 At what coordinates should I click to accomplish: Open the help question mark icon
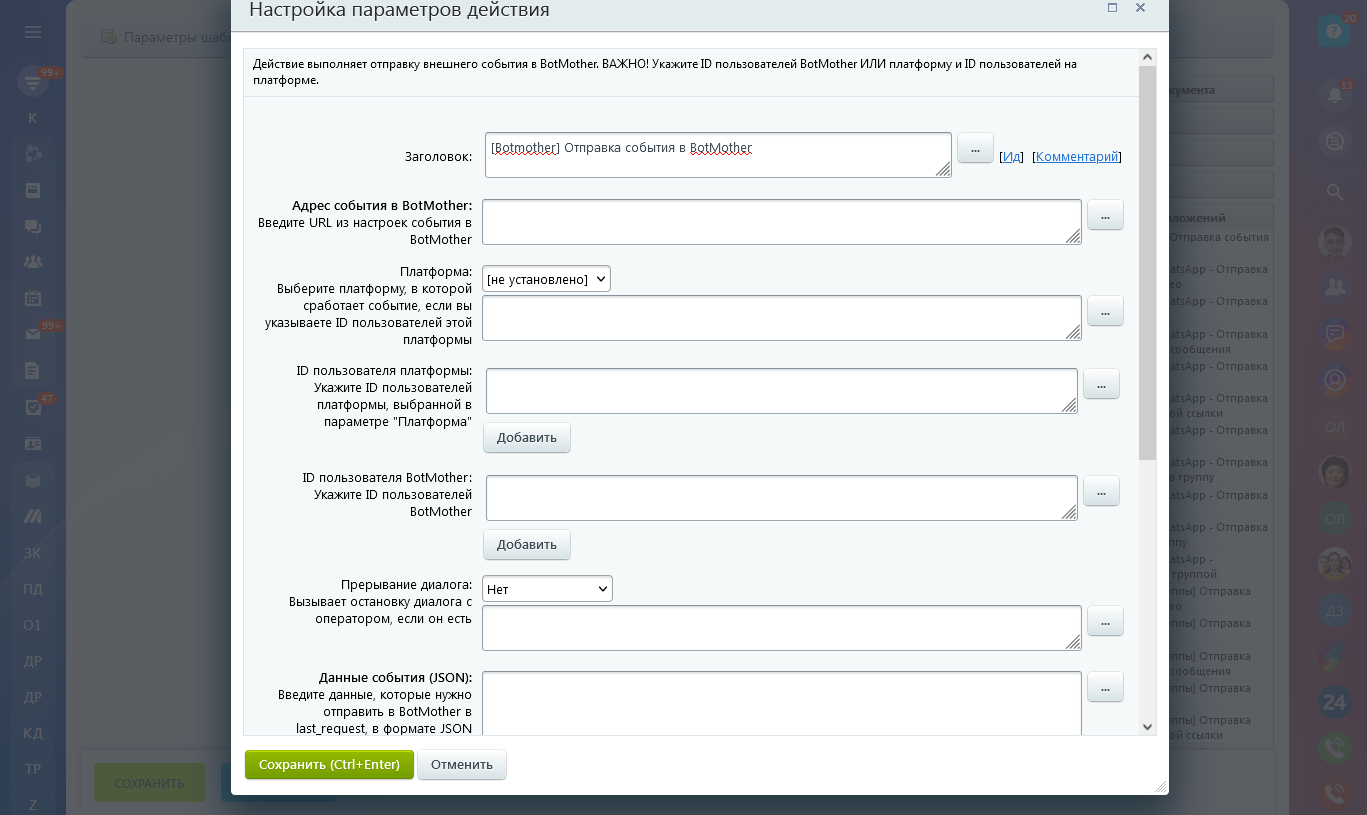1332,32
